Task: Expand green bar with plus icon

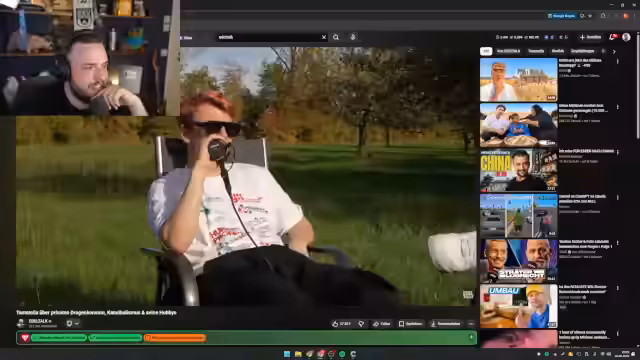Action: coord(471,338)
